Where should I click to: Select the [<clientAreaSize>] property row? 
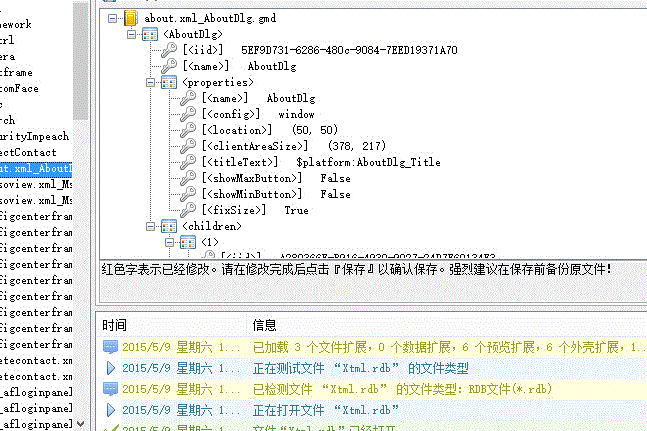[x=294, y=146]
